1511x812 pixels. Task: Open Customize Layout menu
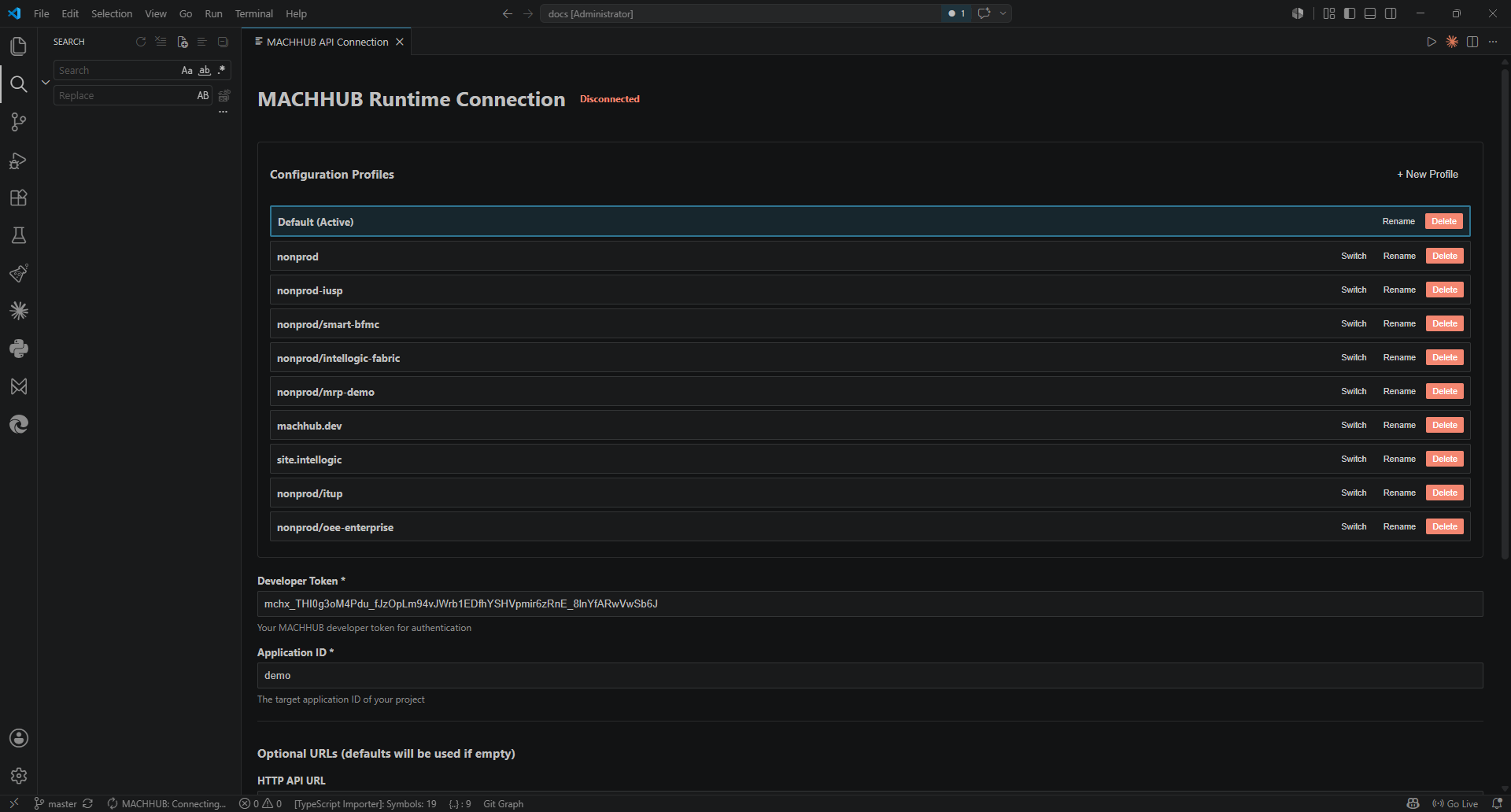point(1329,13)
